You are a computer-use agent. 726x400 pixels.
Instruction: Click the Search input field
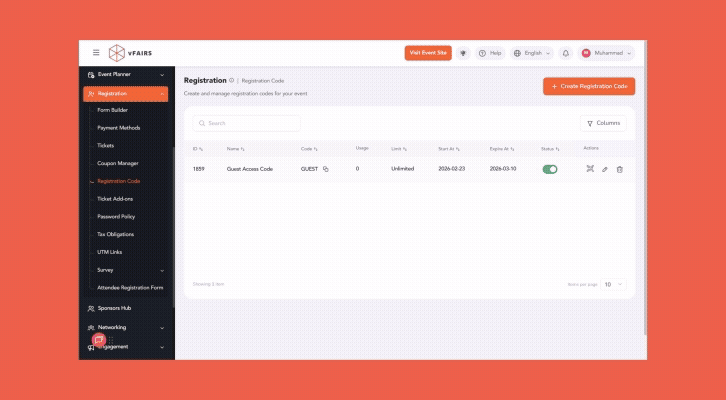point(247,123)
